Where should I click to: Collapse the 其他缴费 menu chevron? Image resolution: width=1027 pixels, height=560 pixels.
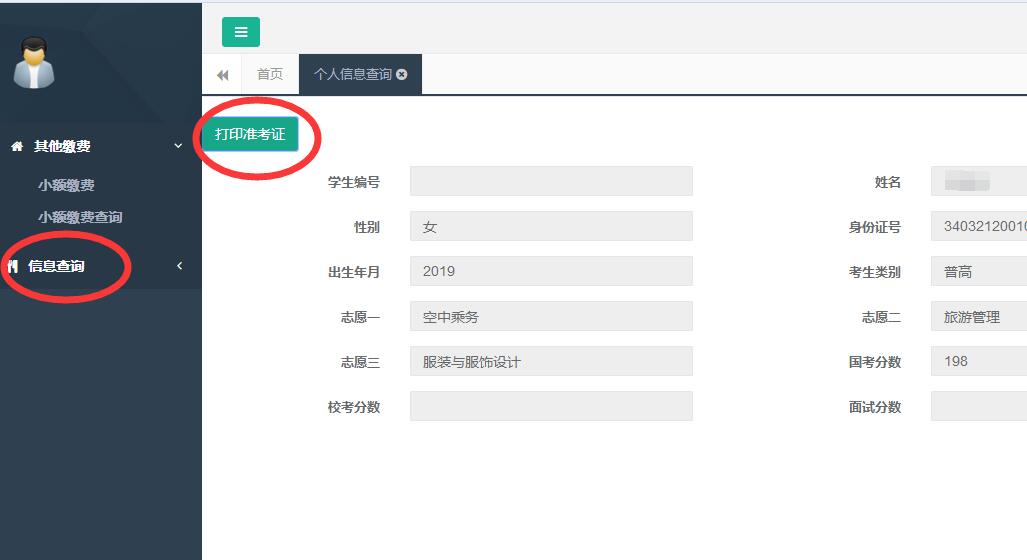(x=178, y=146)
